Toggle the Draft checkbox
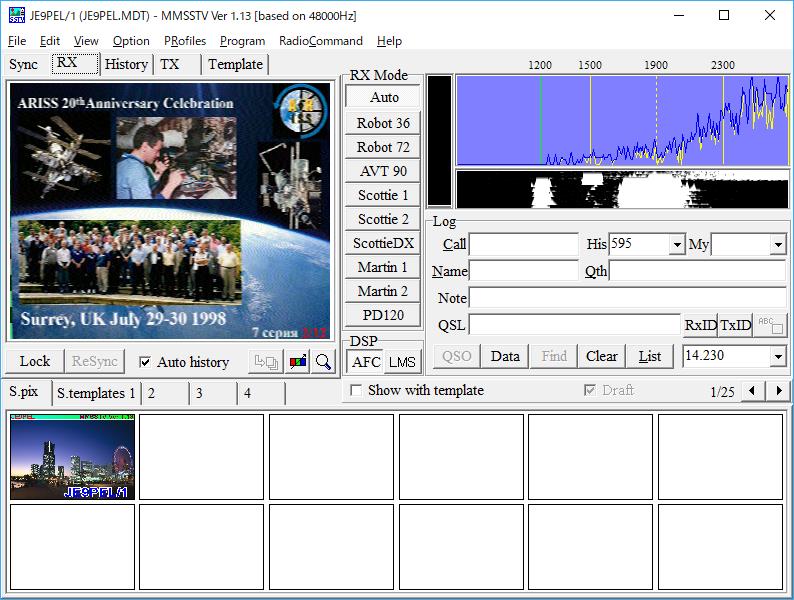Screen dimensions: 794x600 point(589,390)
